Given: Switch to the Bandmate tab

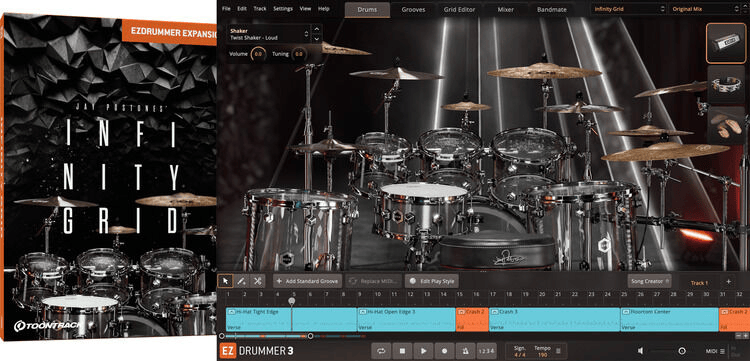Looking at the screenshot, I should 551,10.
